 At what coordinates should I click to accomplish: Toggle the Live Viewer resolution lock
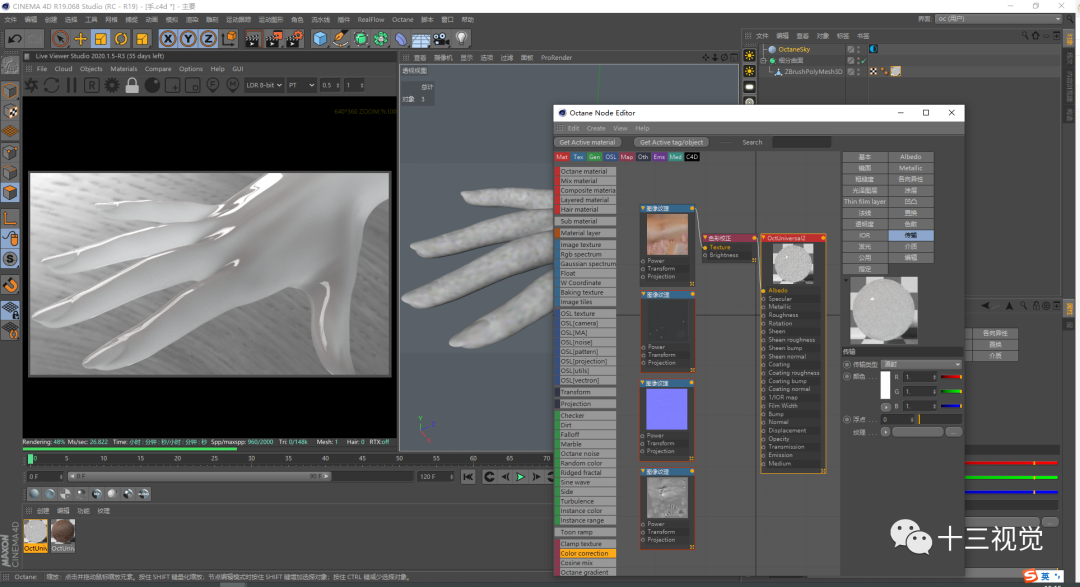(132, 85)
